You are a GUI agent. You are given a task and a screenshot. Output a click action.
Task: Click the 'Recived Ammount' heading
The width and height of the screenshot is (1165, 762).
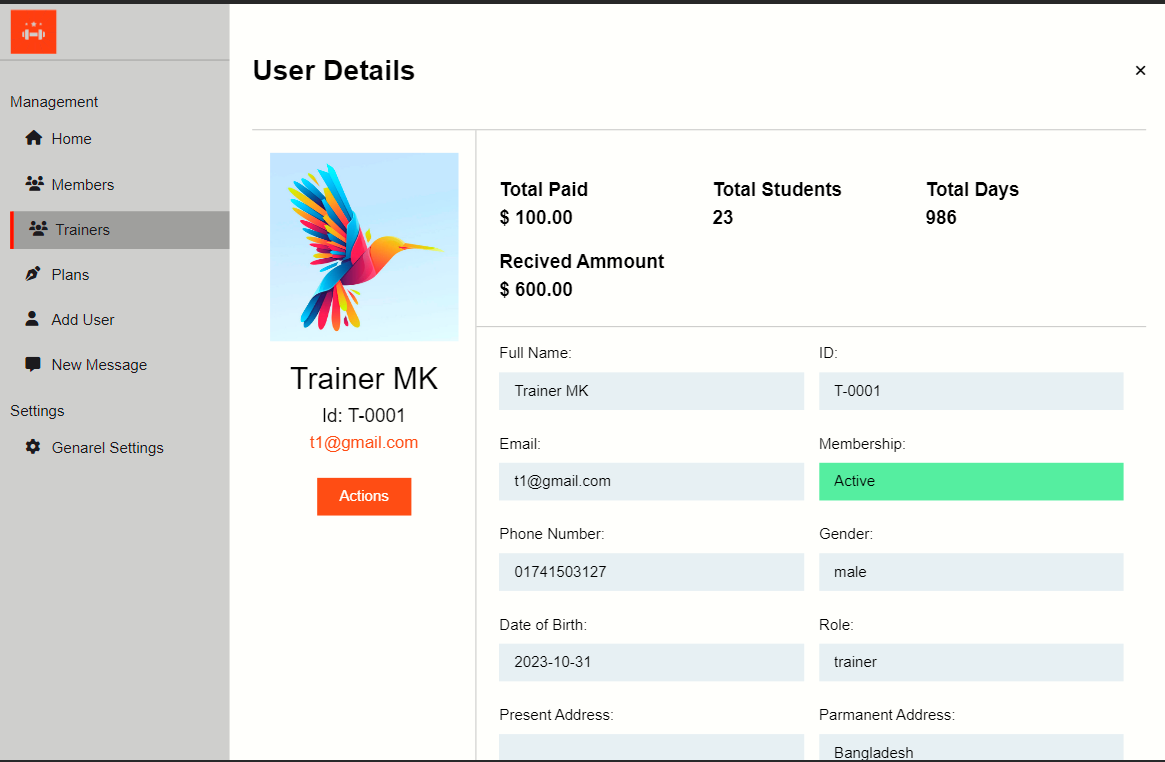click(582, 261)
